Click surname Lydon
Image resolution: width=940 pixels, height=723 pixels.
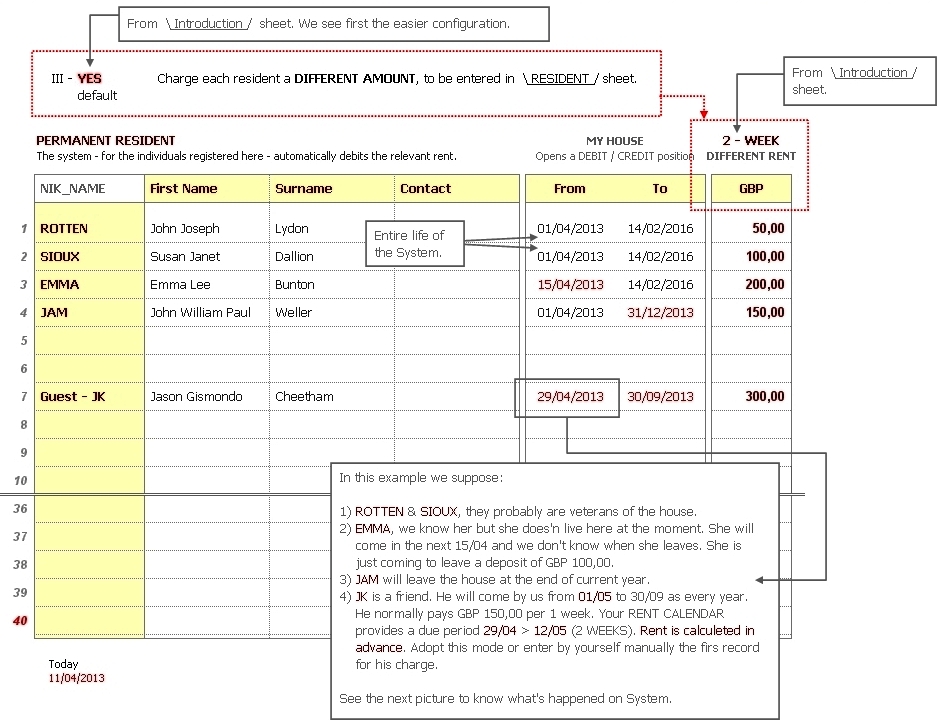click(291, 228)
